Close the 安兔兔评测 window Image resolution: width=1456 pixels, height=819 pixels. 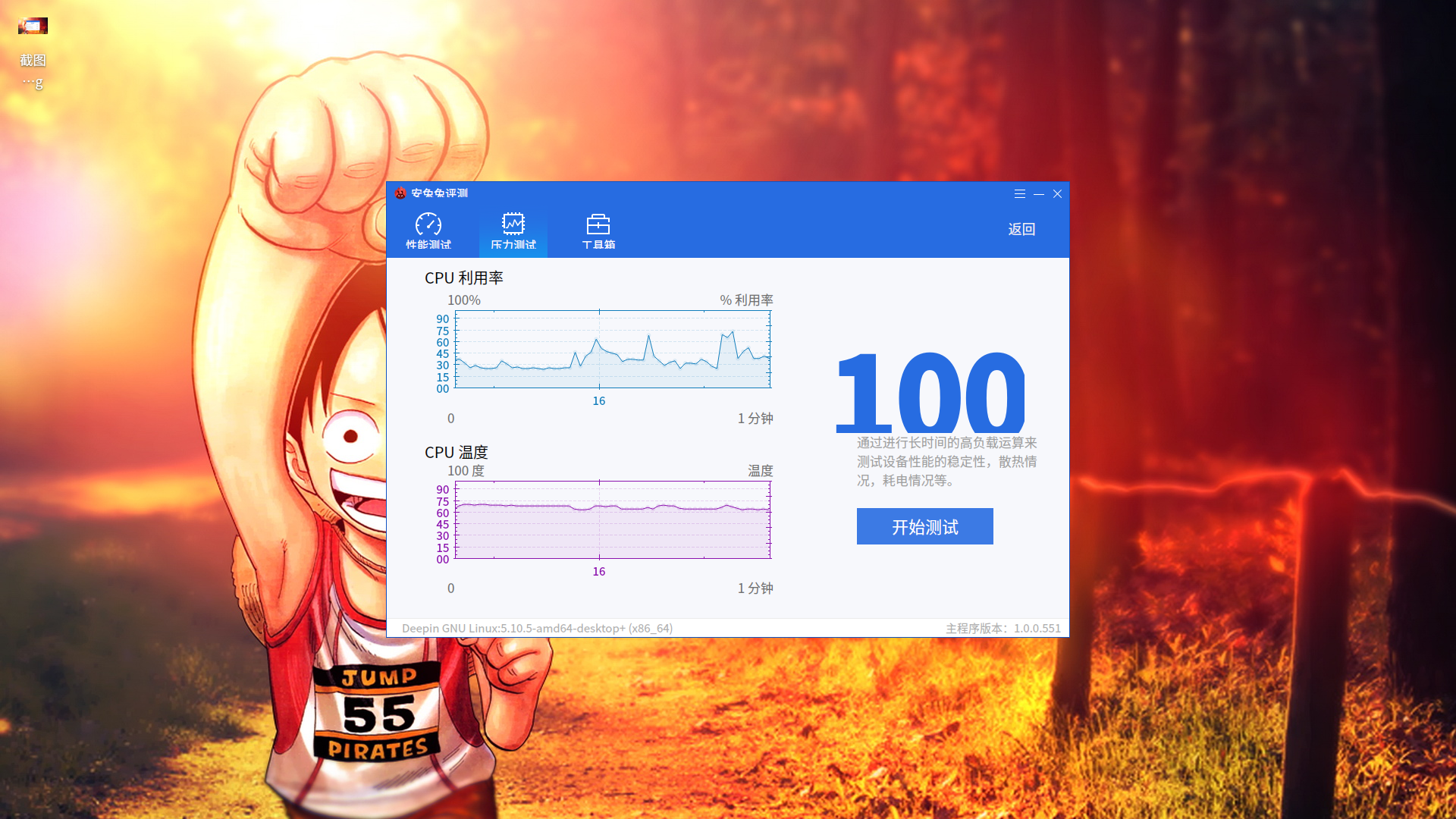[x=1057, y=194]
